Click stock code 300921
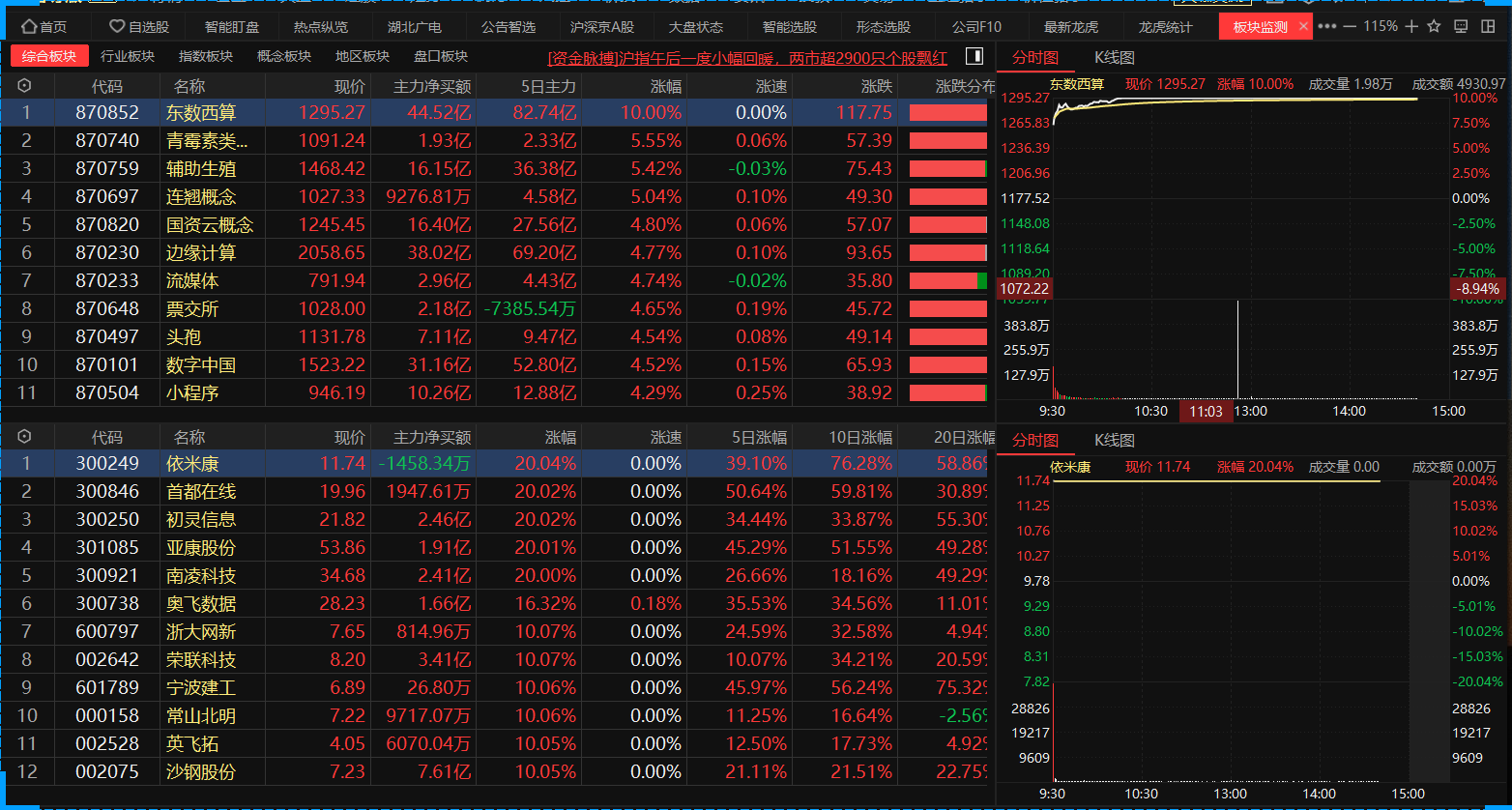The image size is (1512, 810). pos(107,575)
